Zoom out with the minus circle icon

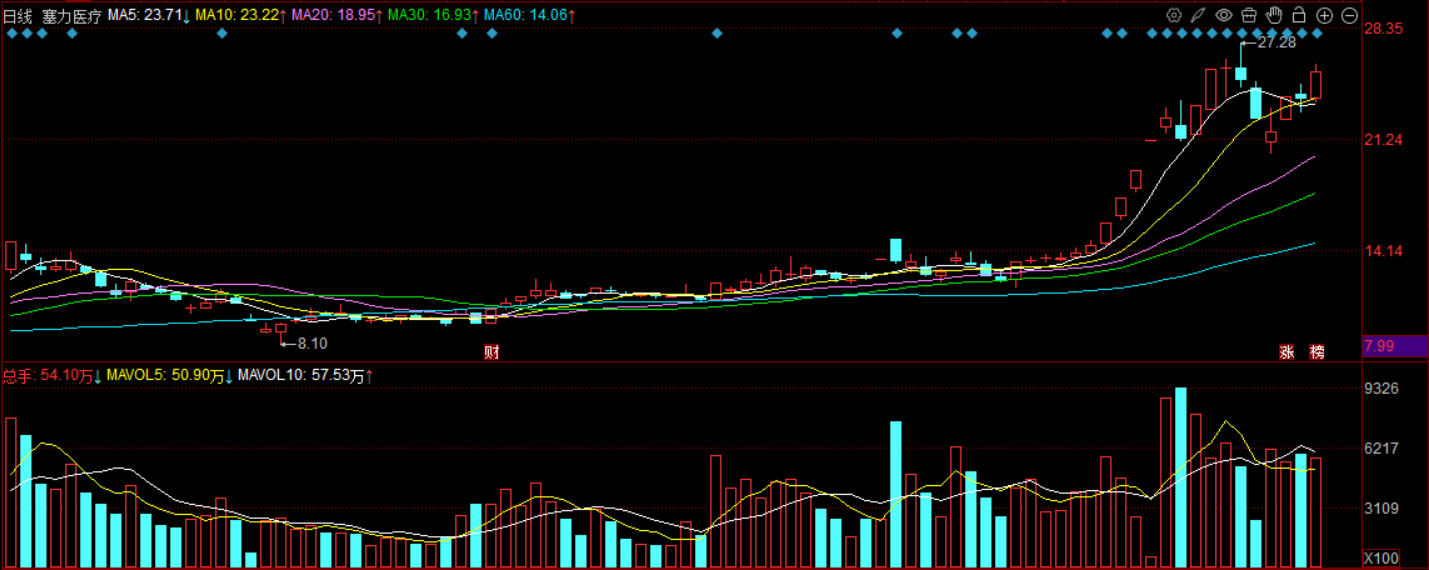1349,15
